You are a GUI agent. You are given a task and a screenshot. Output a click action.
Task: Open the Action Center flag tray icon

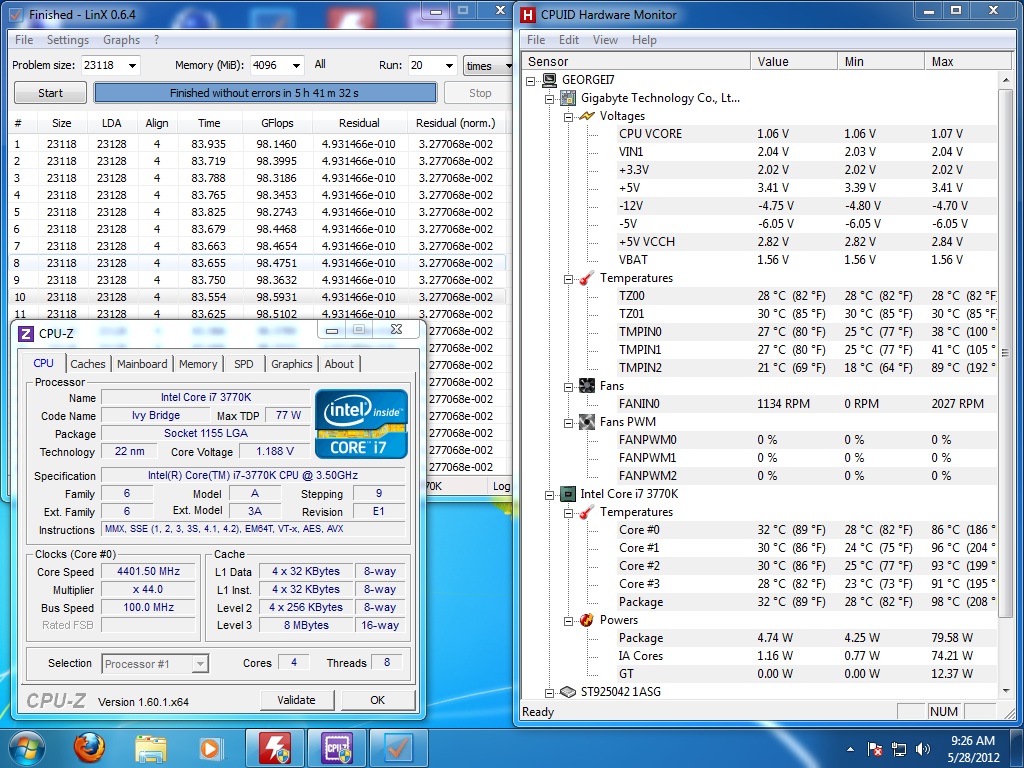pos(875,748)
